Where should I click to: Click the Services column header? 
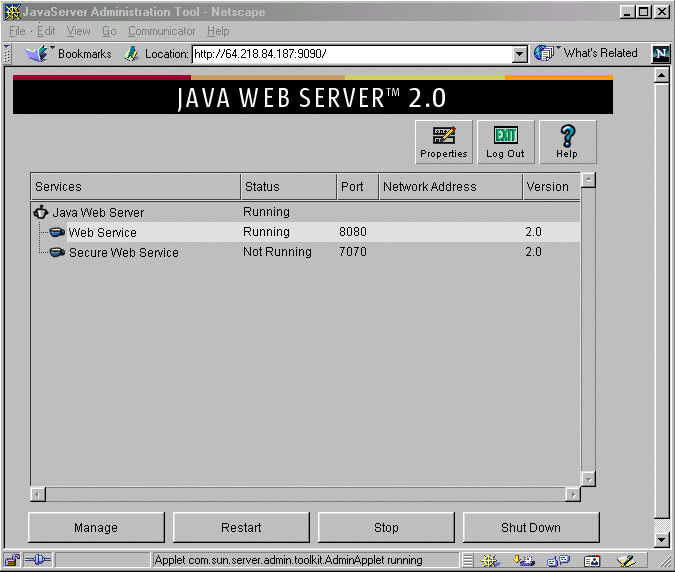[136, 187]
